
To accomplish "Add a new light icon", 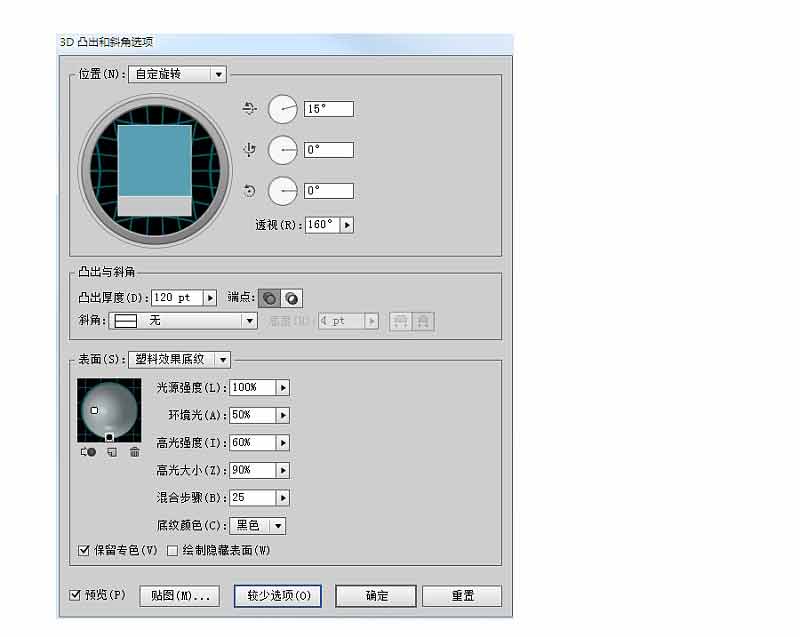I will pos(112,452).
